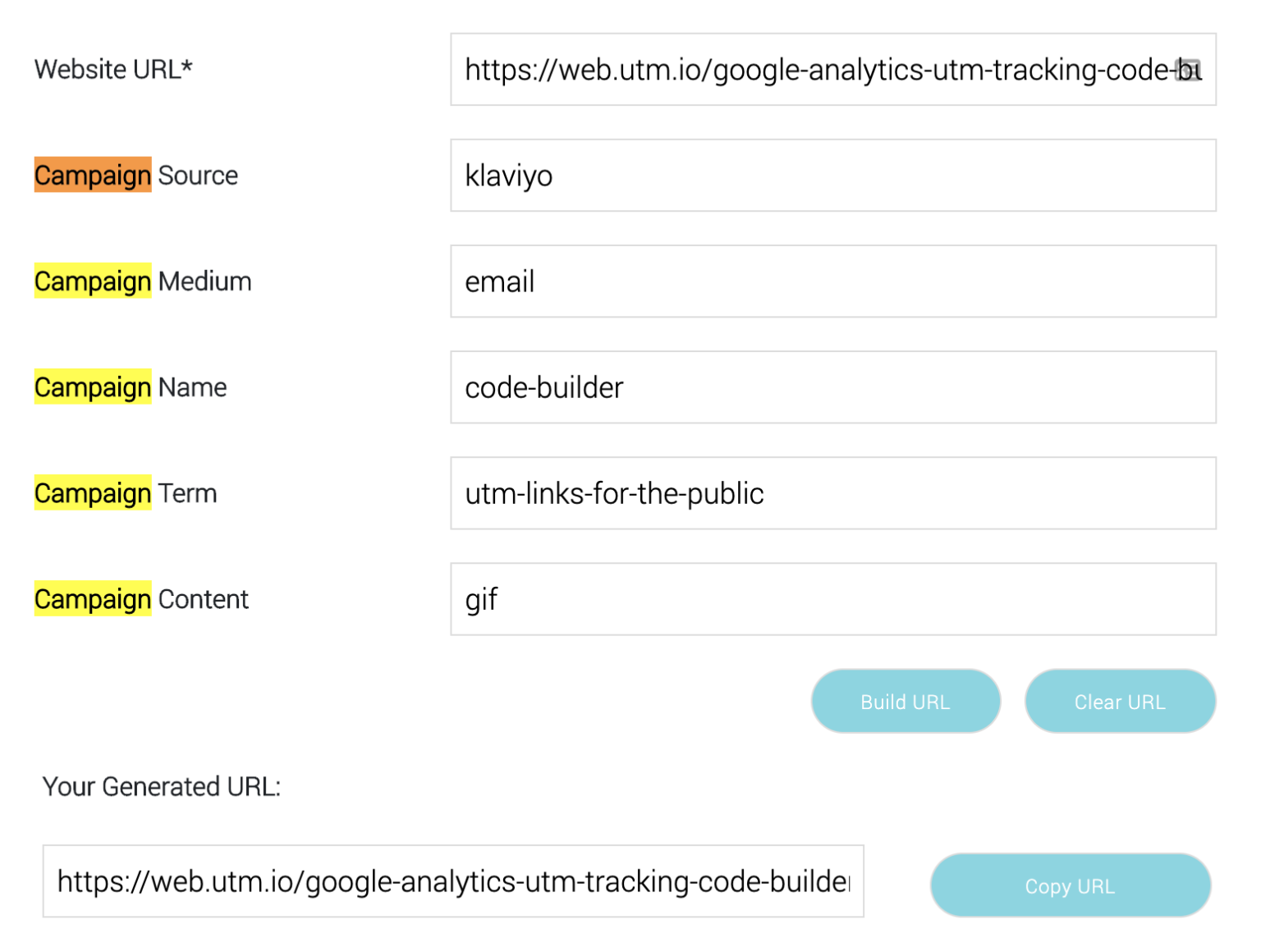Click the Campaign Content field containing gif

tap(832, 598)
